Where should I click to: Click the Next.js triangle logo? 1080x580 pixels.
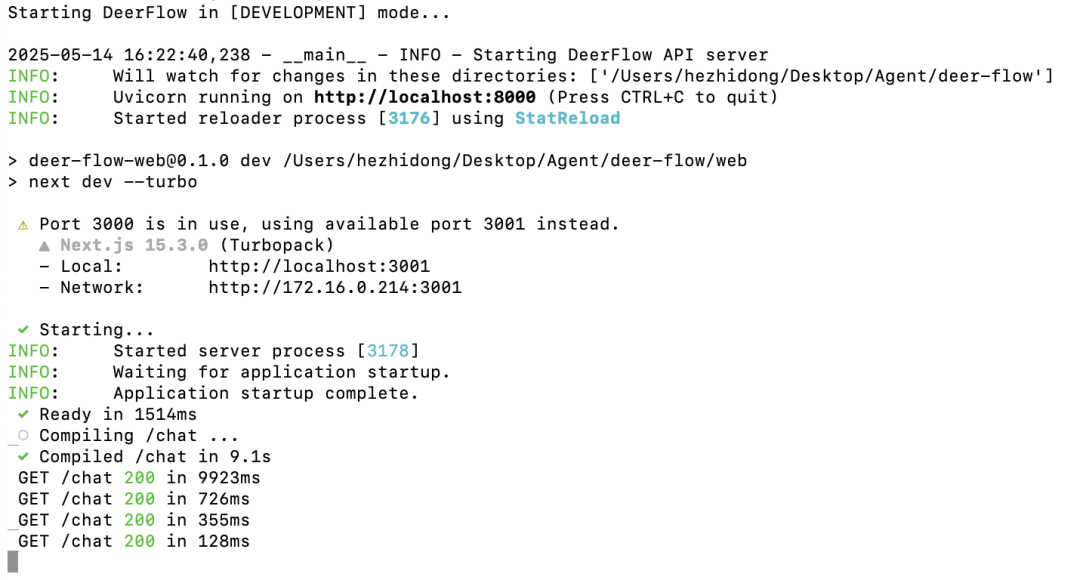44,246
